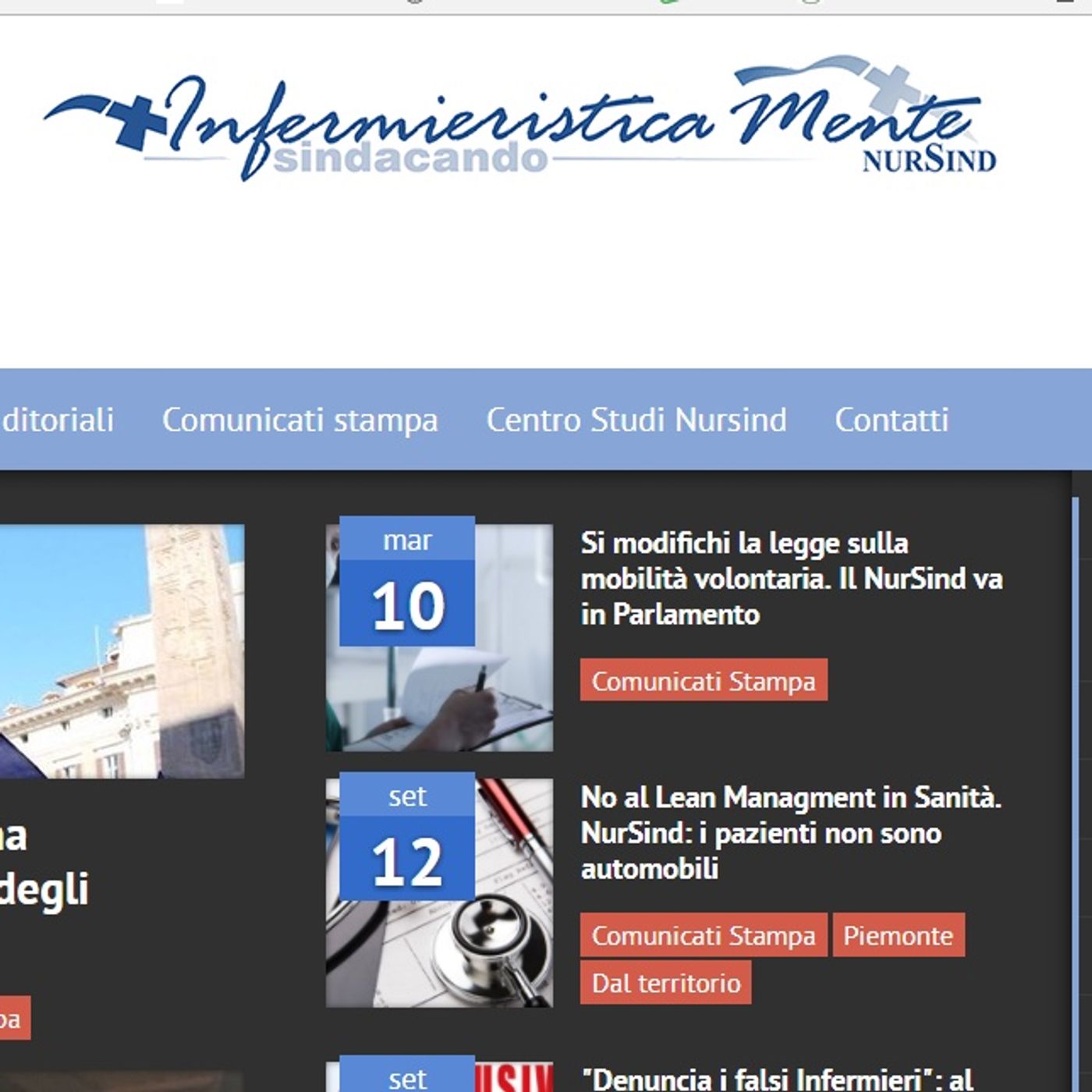Open the Comunicati stampa menu item
Viewport: 1092px width, 1092px height.
pos(300,420)
